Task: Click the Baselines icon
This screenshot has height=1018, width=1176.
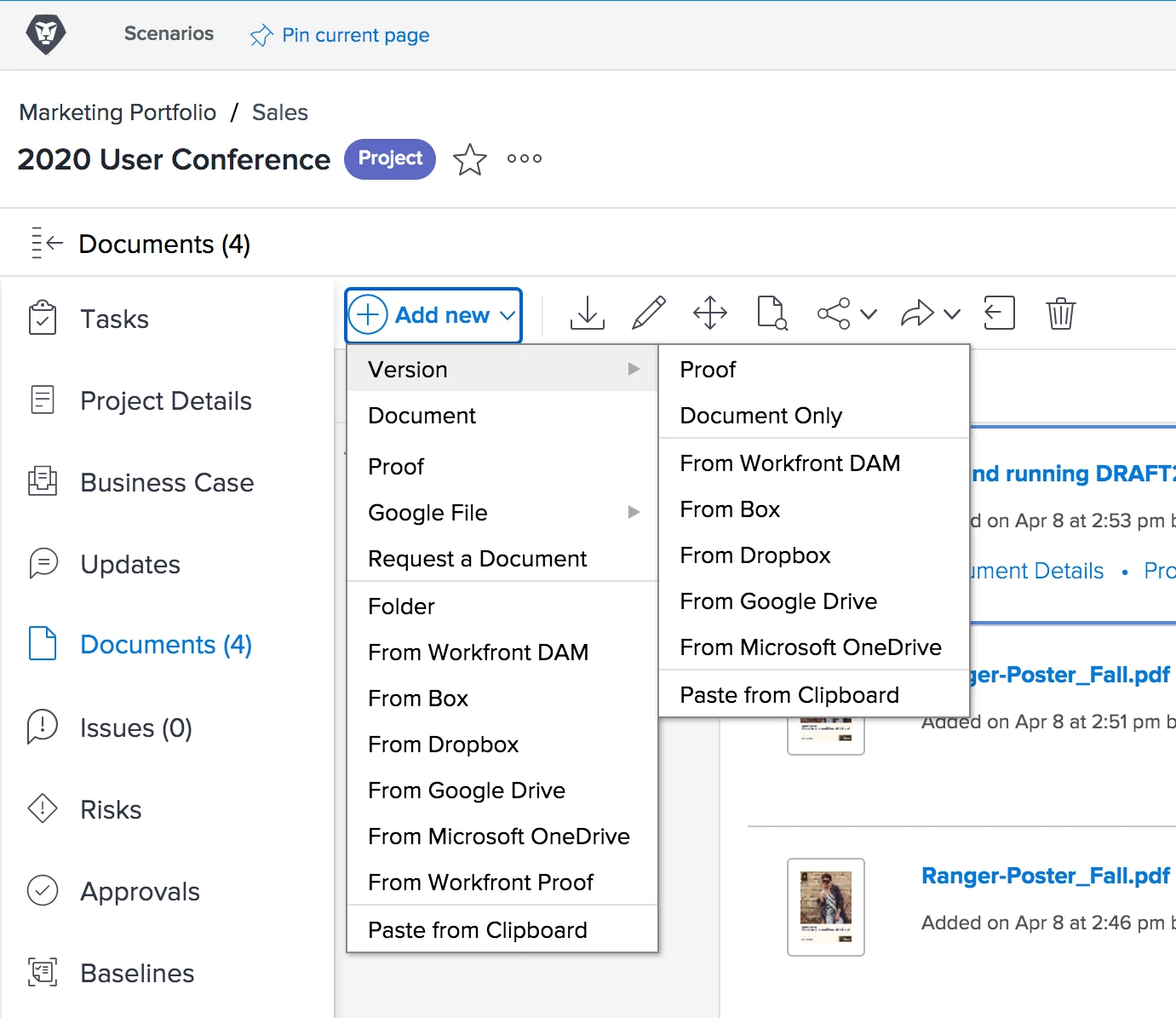Action: [x=43, y=972]
